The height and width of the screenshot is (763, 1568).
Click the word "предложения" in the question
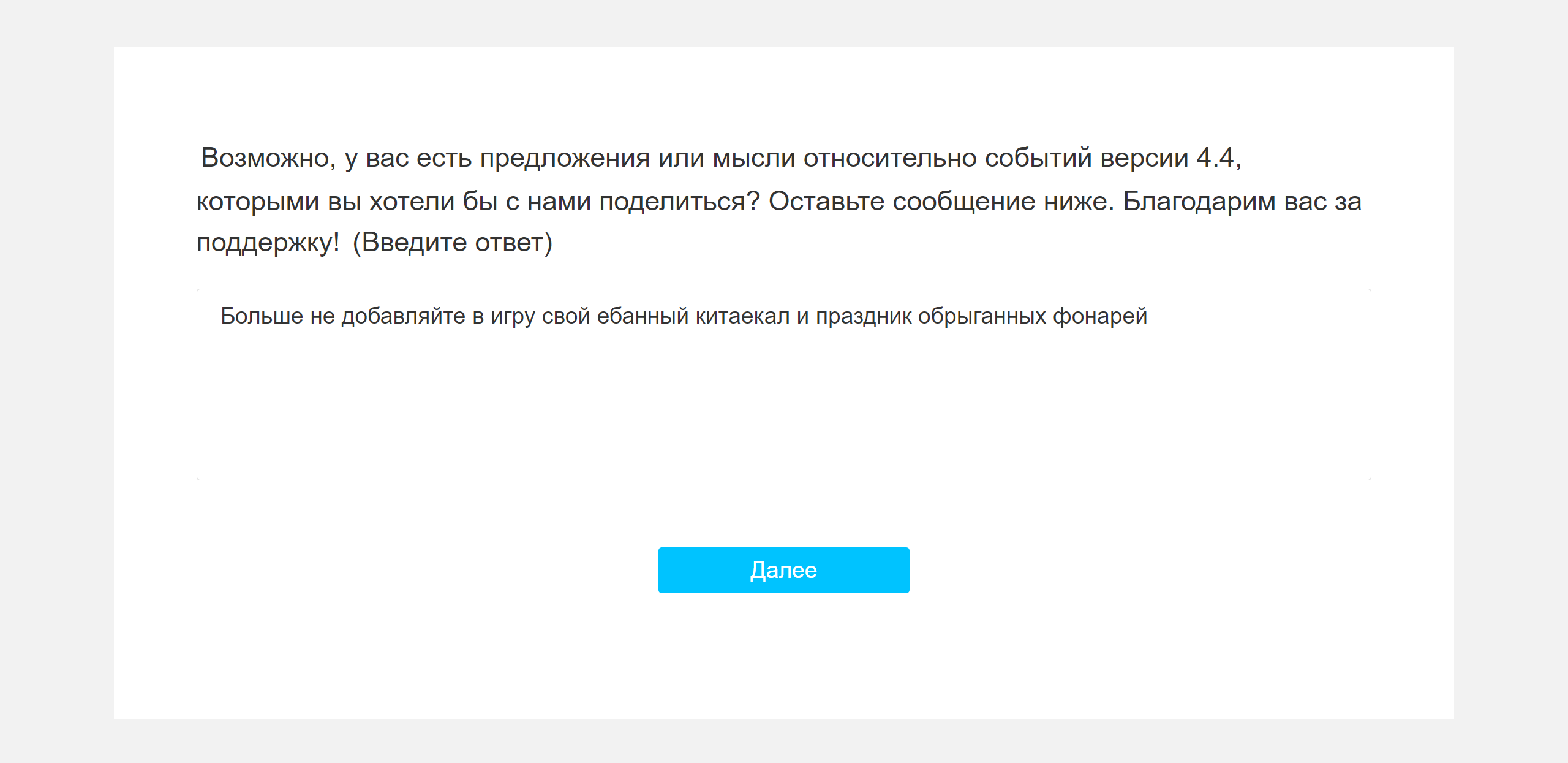point(565,158)
